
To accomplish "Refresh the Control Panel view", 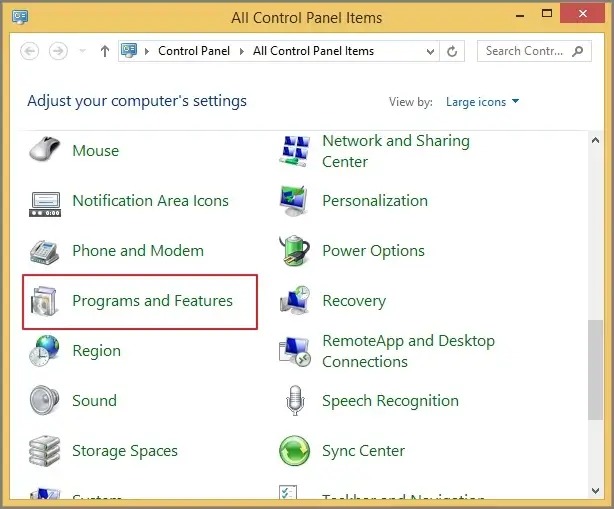I will 452,51.
